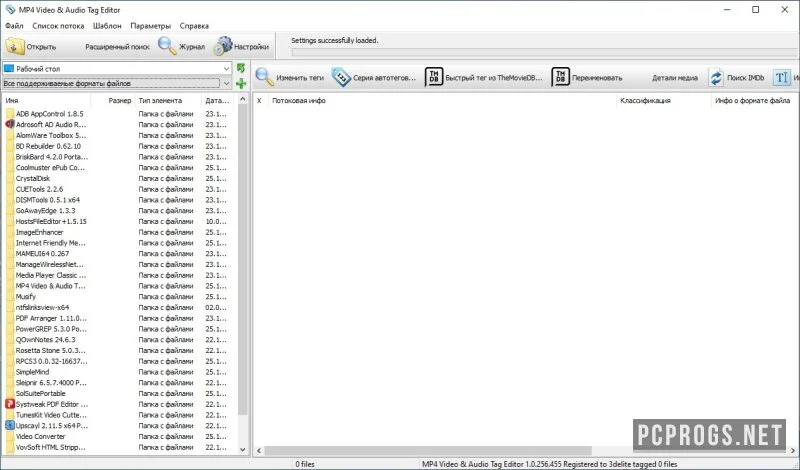
Task: Sort by Тип элемента column header
Action: click(168, 101)
